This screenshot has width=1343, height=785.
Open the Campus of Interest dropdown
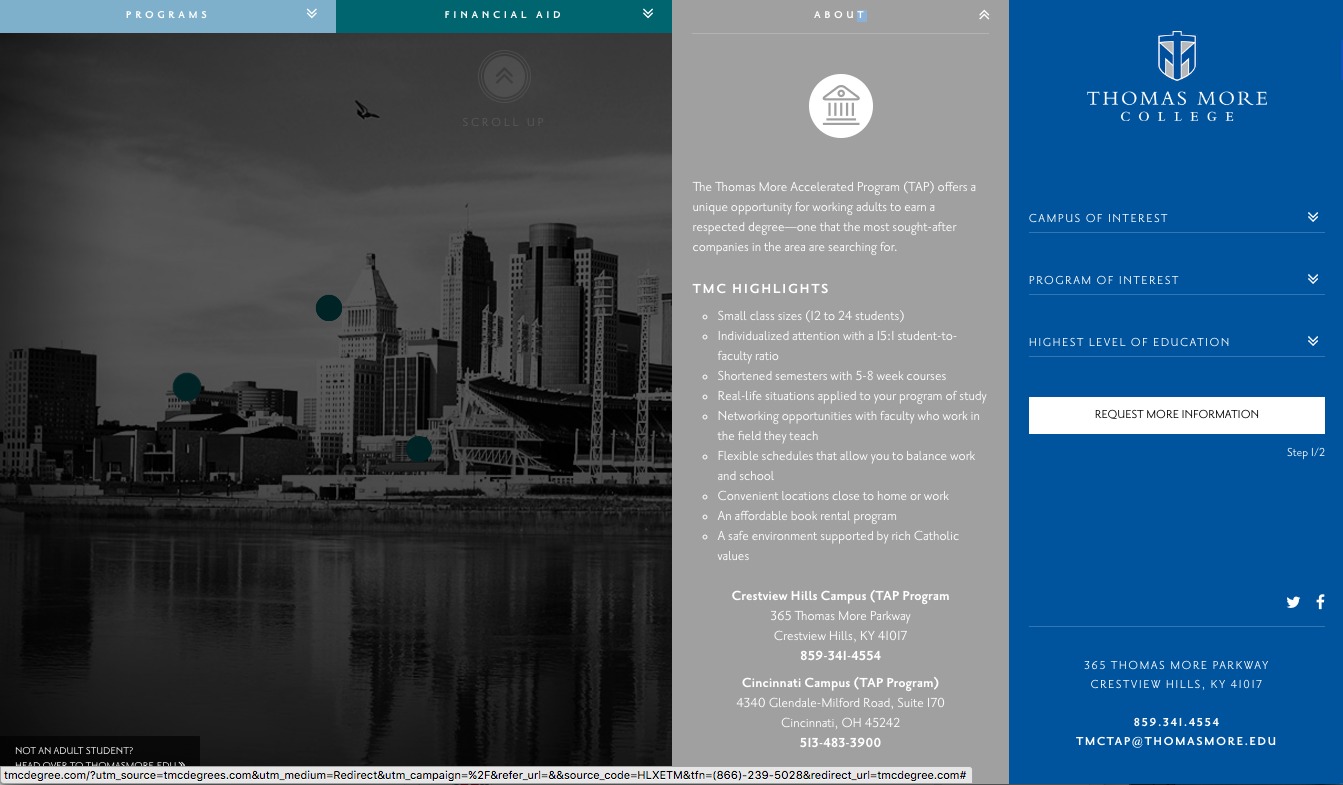coord(1177,218)
